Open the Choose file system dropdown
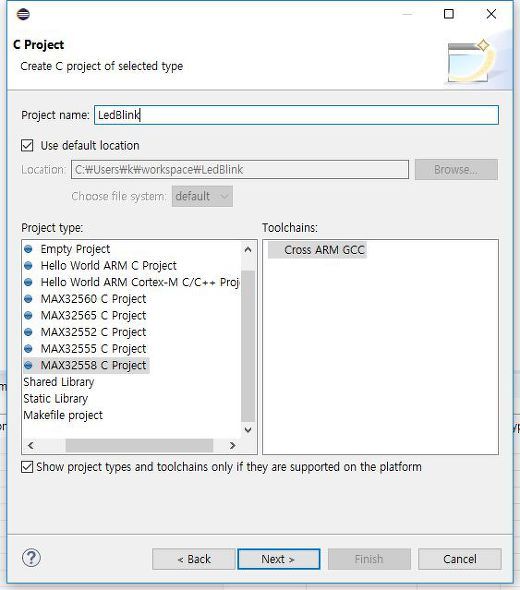520x590 pixels. (x=202, y=196)
